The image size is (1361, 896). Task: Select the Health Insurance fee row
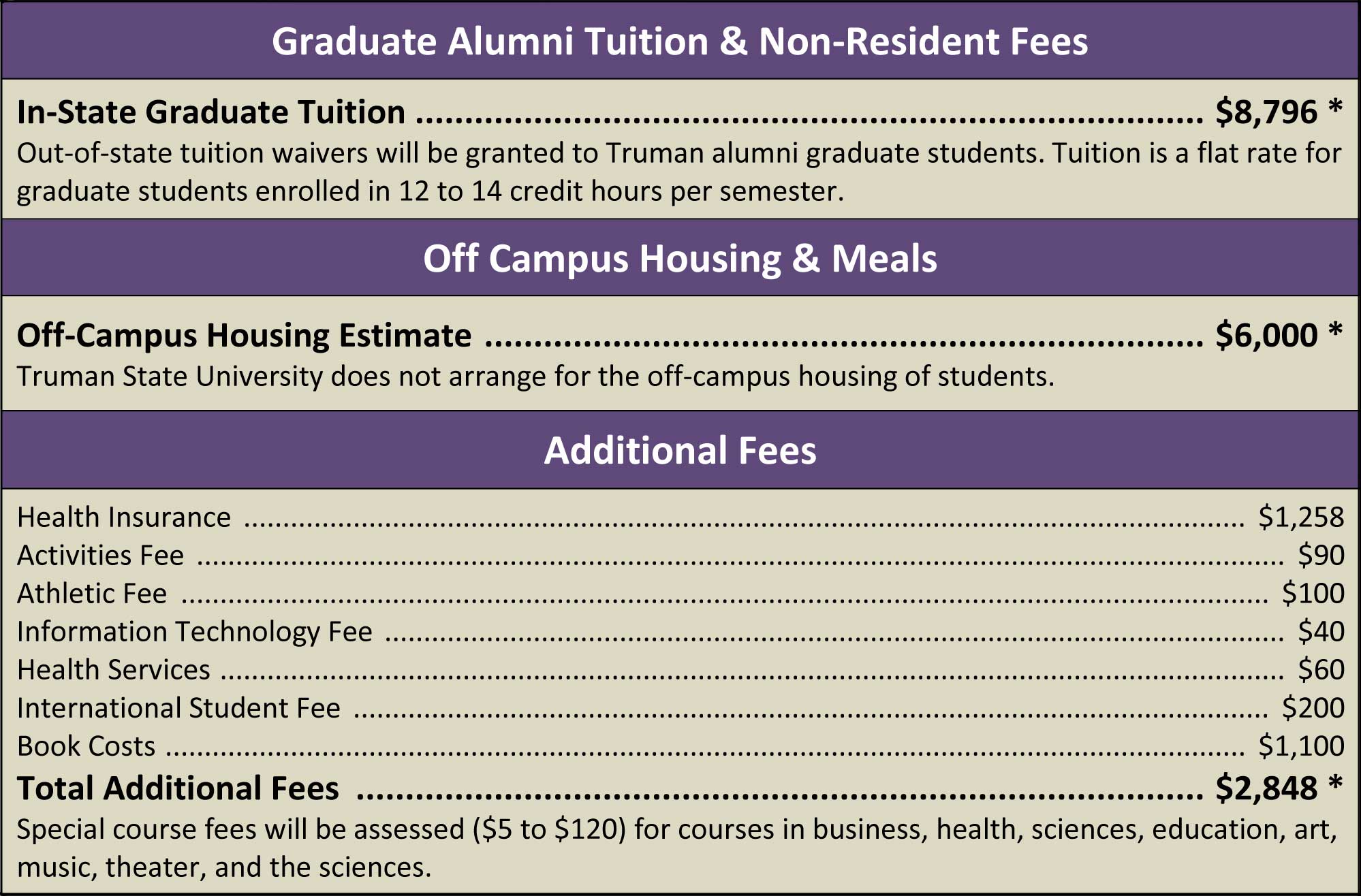pos(680,517)
